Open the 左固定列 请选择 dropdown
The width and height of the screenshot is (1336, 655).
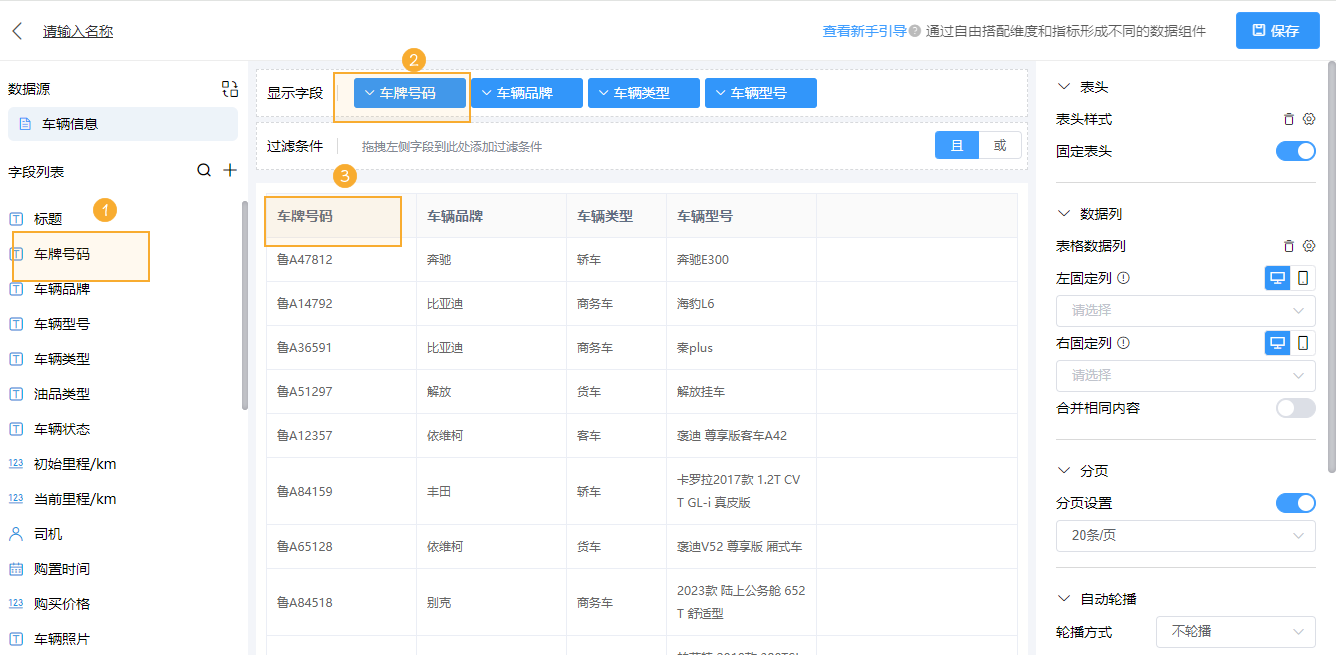click(x=1185, y=311)
